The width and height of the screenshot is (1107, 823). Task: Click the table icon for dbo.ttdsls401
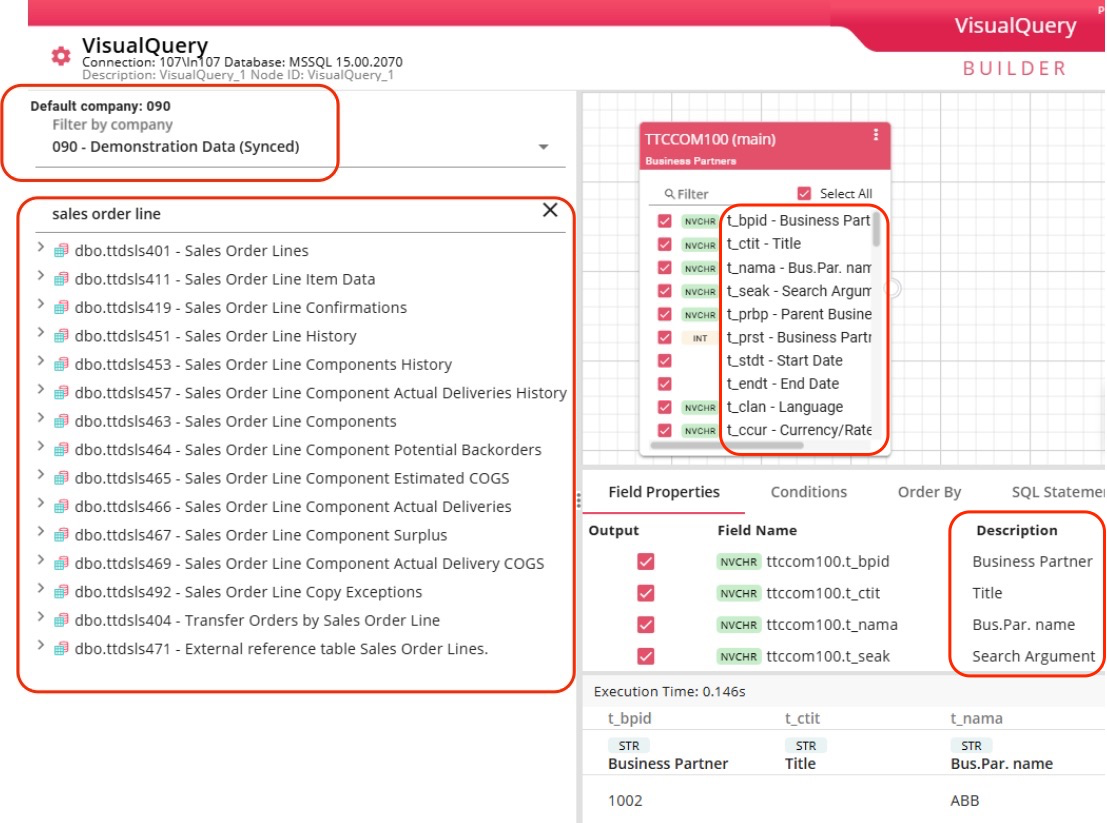61,251
